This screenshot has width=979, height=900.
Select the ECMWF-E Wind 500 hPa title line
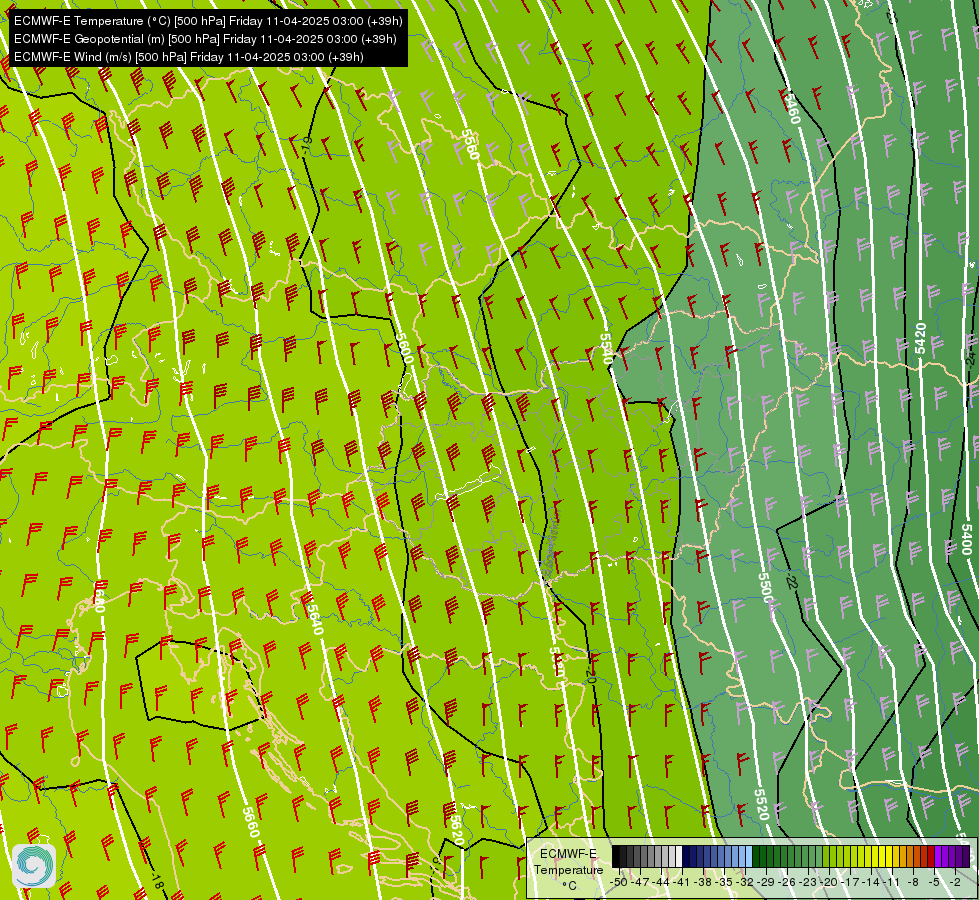[189, 57]
